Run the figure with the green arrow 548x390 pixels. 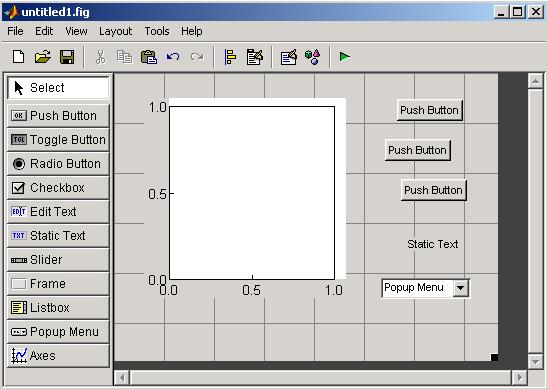(345, 57)
